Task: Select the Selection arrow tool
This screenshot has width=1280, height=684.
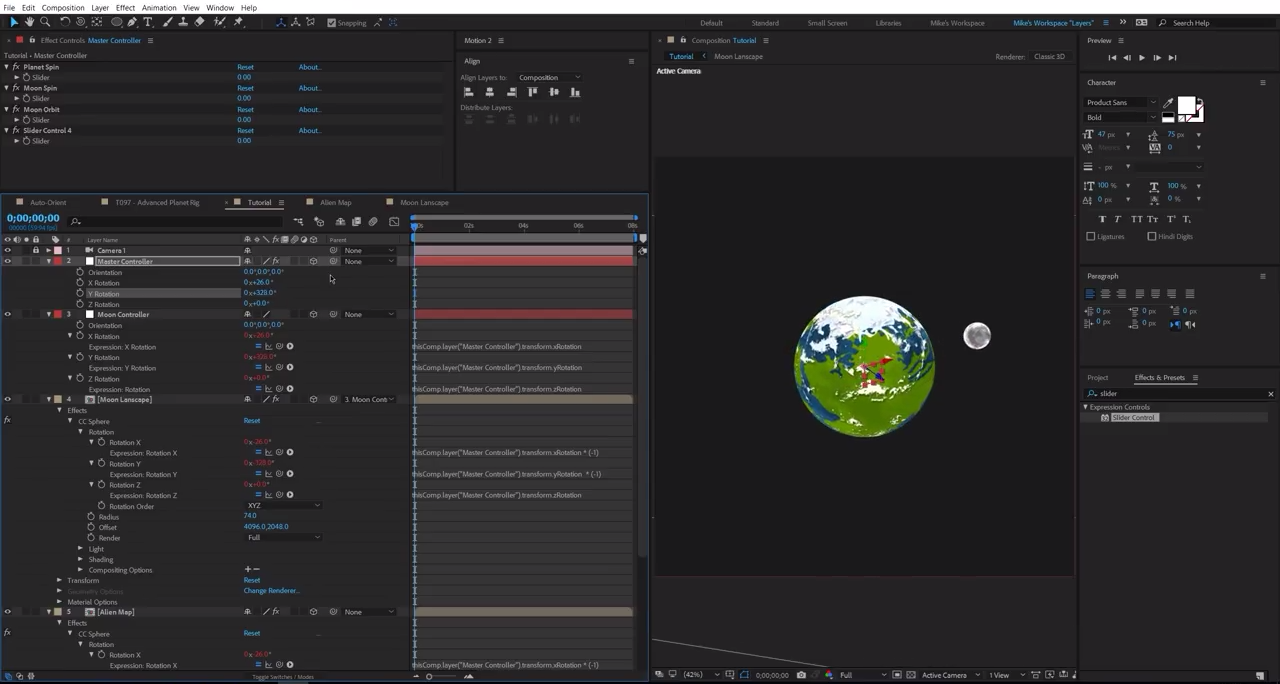Action: (x=14, y=22)
